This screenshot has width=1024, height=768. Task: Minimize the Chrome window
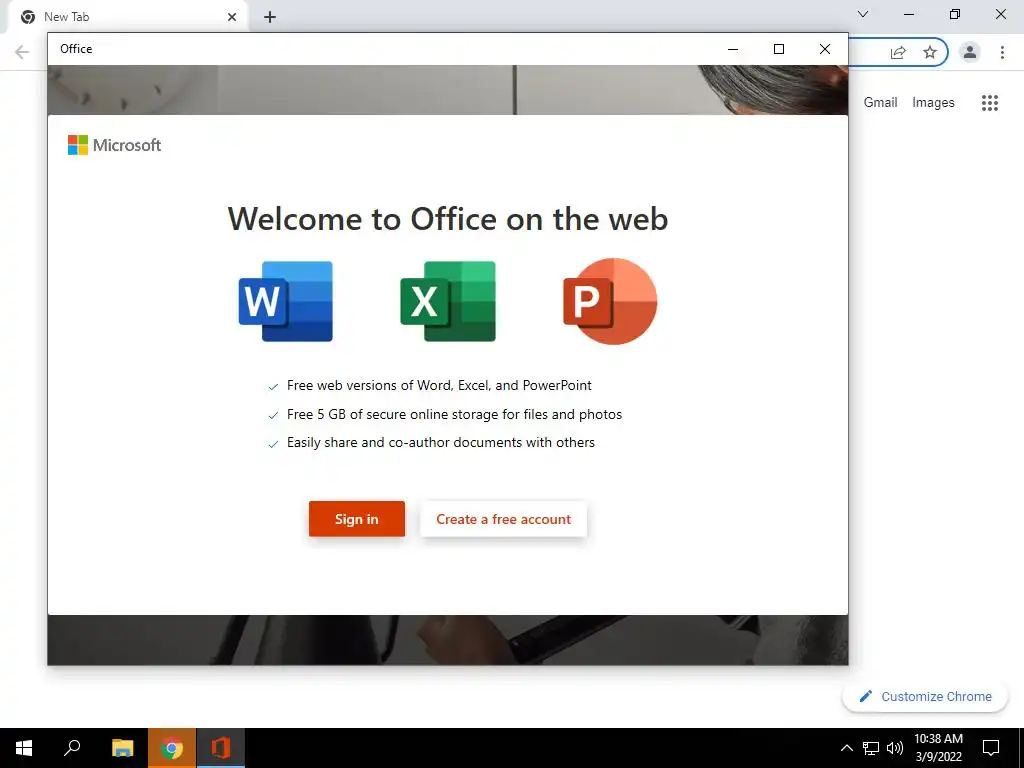908,14
